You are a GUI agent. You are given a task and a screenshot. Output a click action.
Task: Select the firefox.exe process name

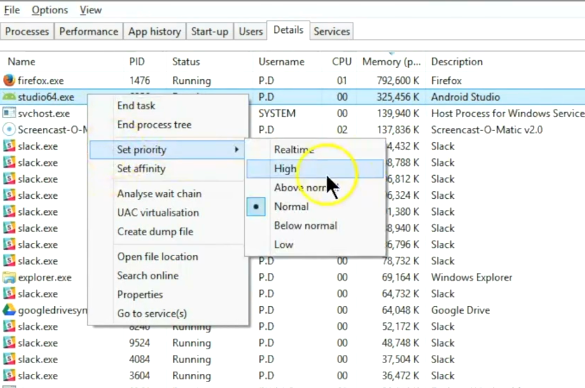[41, 81]
